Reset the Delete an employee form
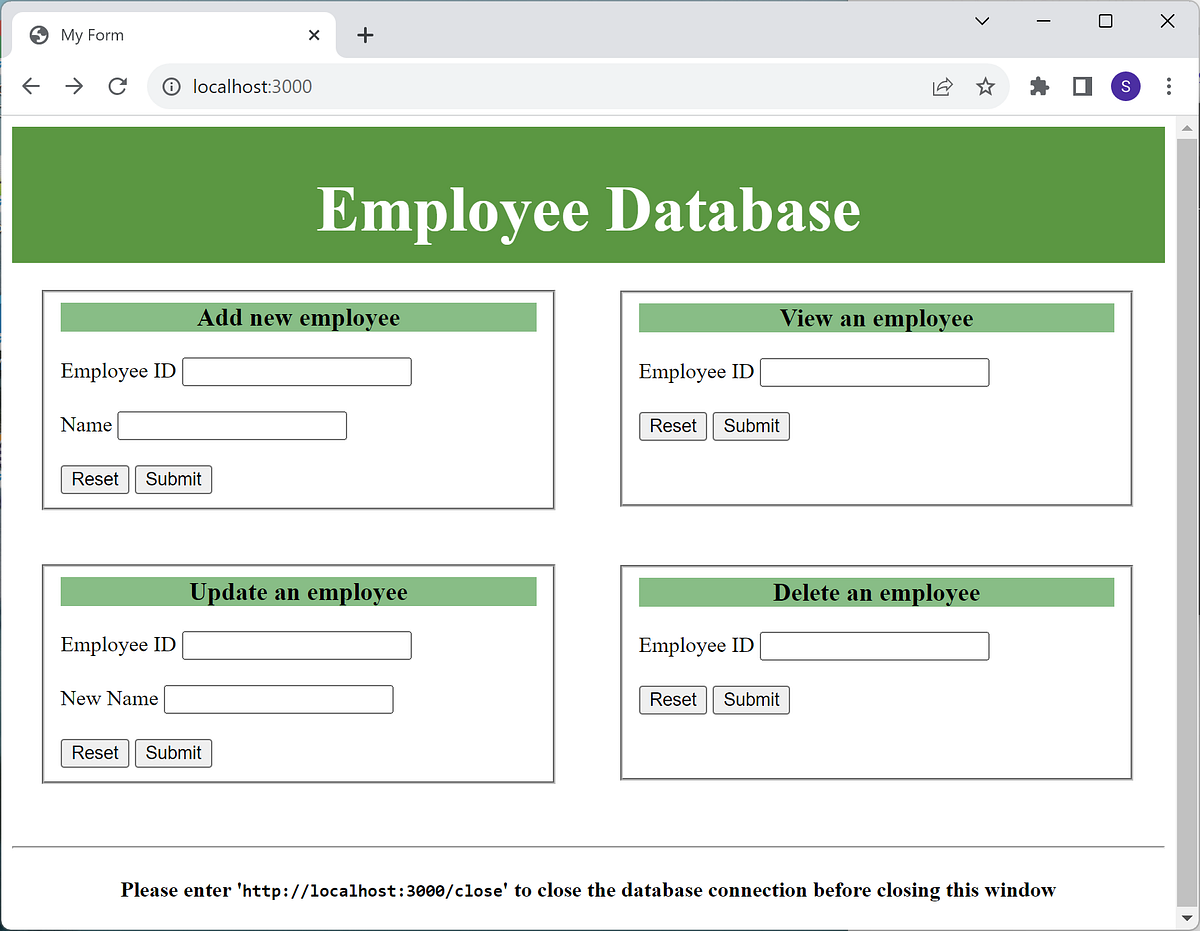Screen dimensions: 1200x931 [672, 699]
